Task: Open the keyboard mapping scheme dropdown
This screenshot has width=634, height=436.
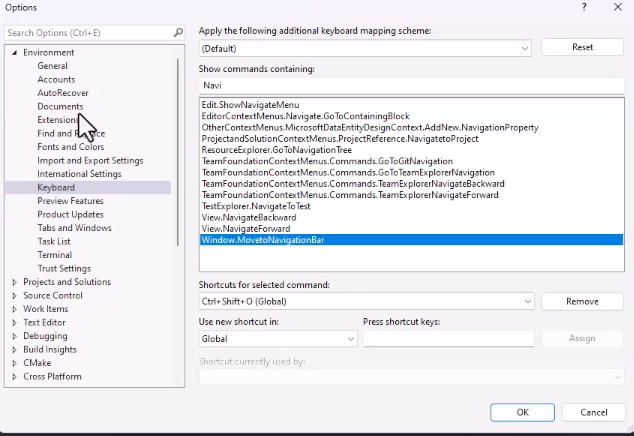Action: [525, 48]
